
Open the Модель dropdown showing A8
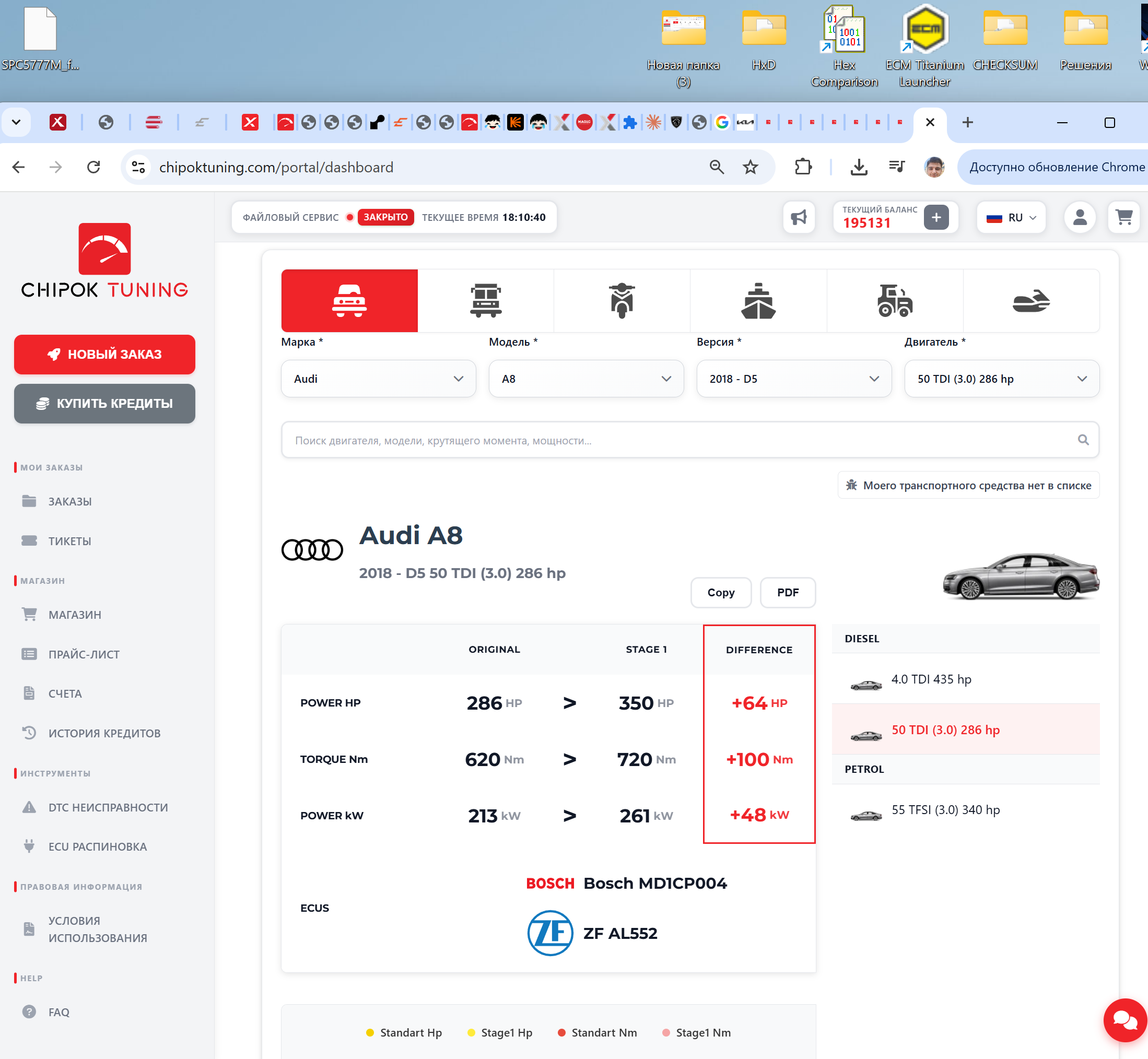click(585, 379)
